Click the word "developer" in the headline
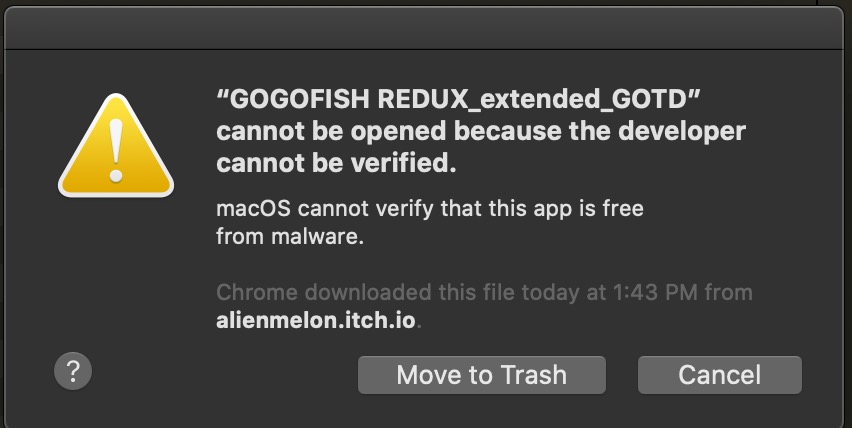Screen dimensions: 852x428 (688, 132)
